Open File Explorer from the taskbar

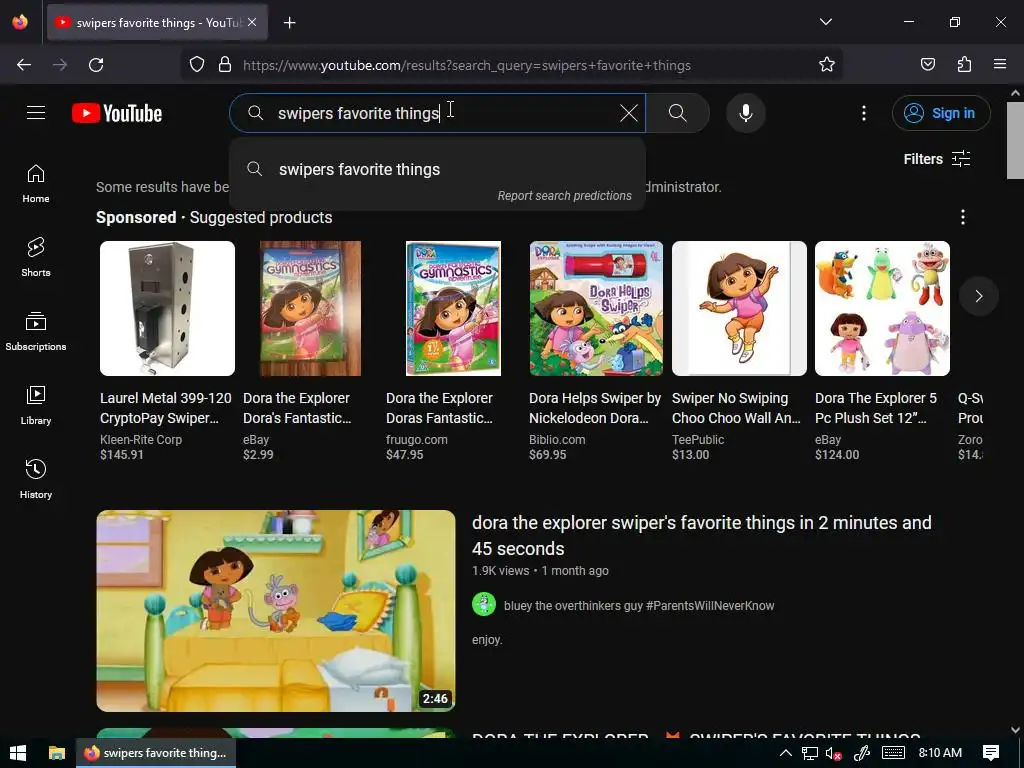pos(57,753)
